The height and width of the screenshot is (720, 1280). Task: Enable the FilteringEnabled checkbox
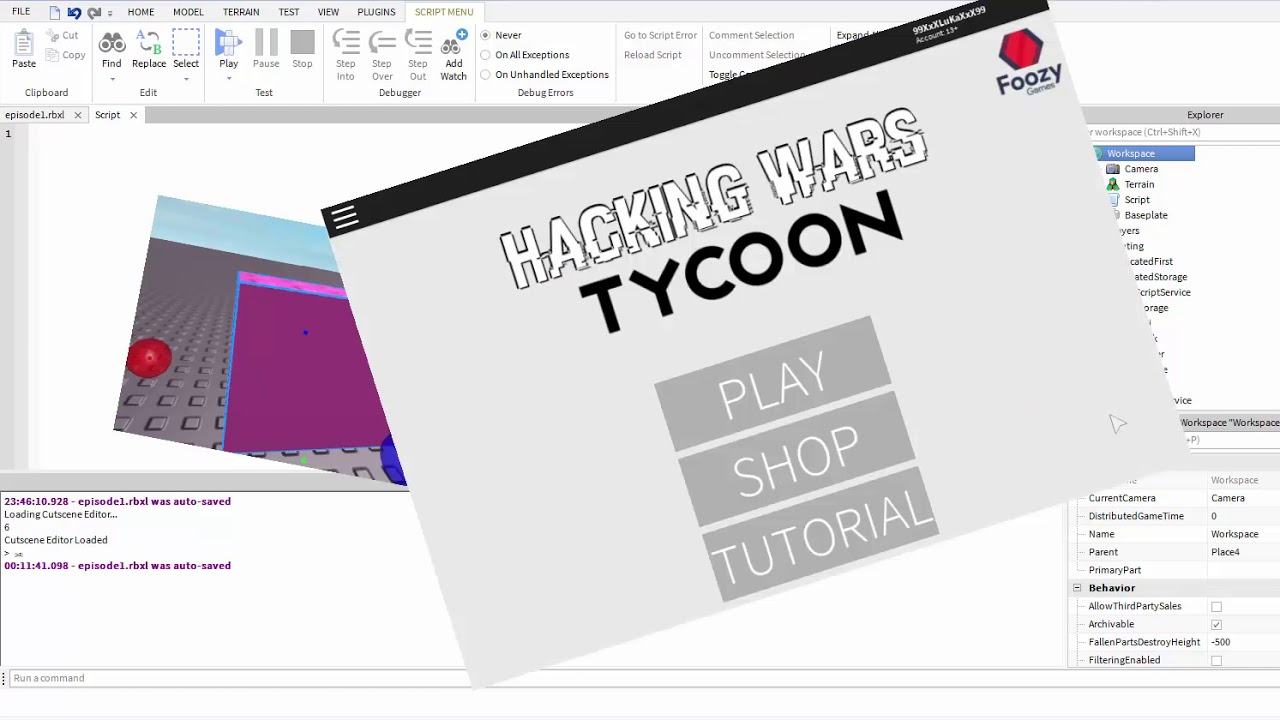1216,661
